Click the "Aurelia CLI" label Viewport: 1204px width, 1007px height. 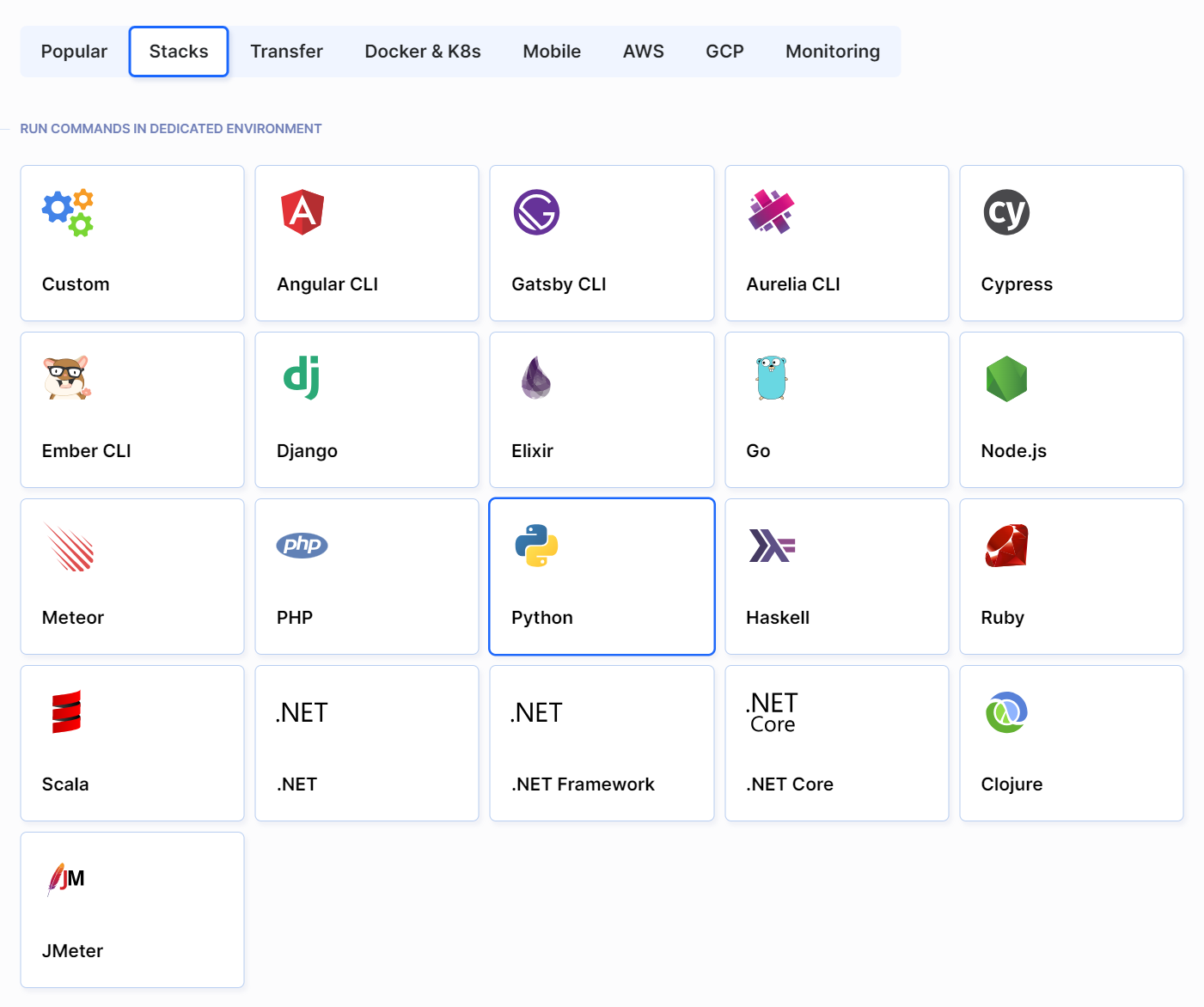793,284
